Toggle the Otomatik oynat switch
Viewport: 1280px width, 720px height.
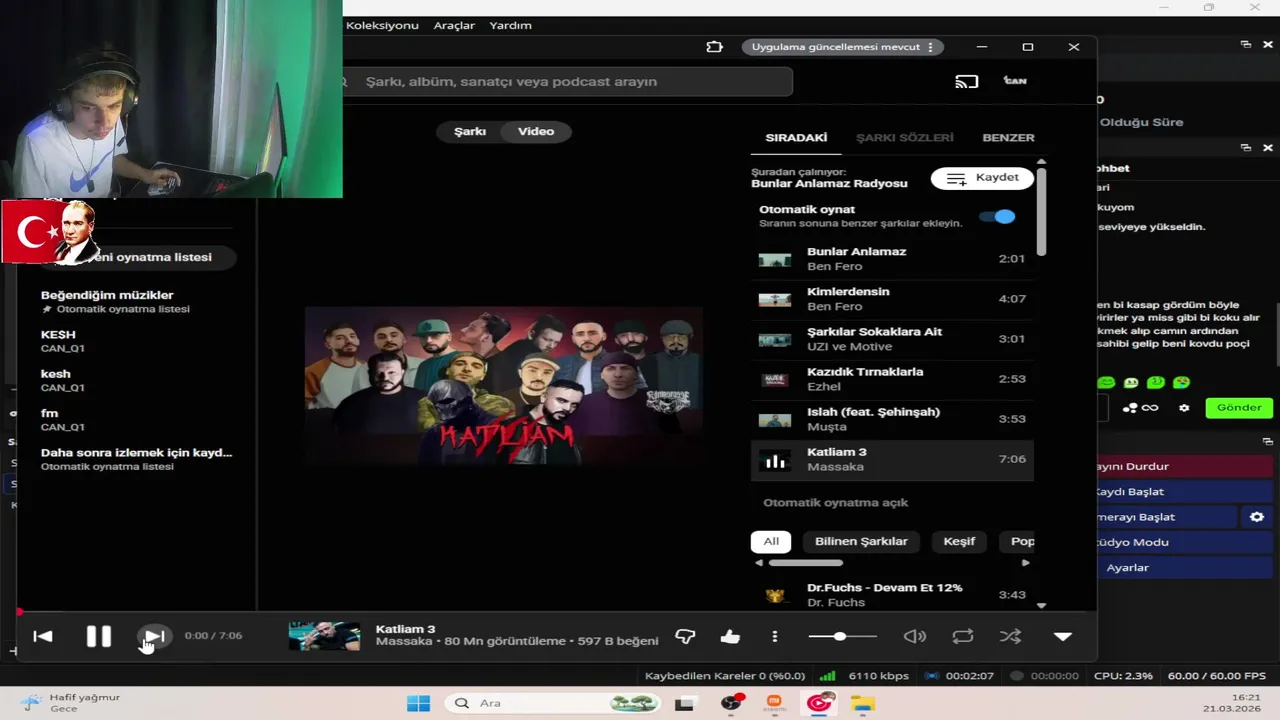(997, 216)
